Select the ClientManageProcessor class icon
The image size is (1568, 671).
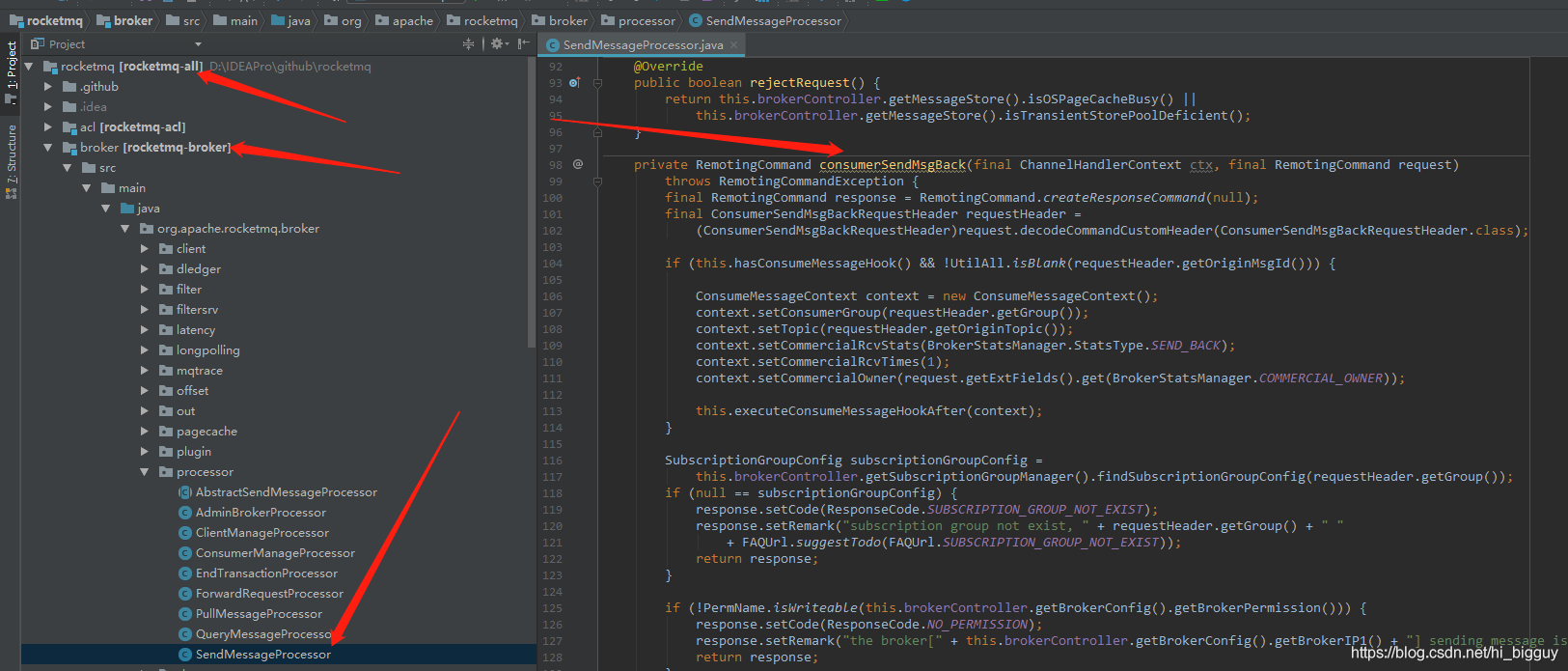(185, 533)
